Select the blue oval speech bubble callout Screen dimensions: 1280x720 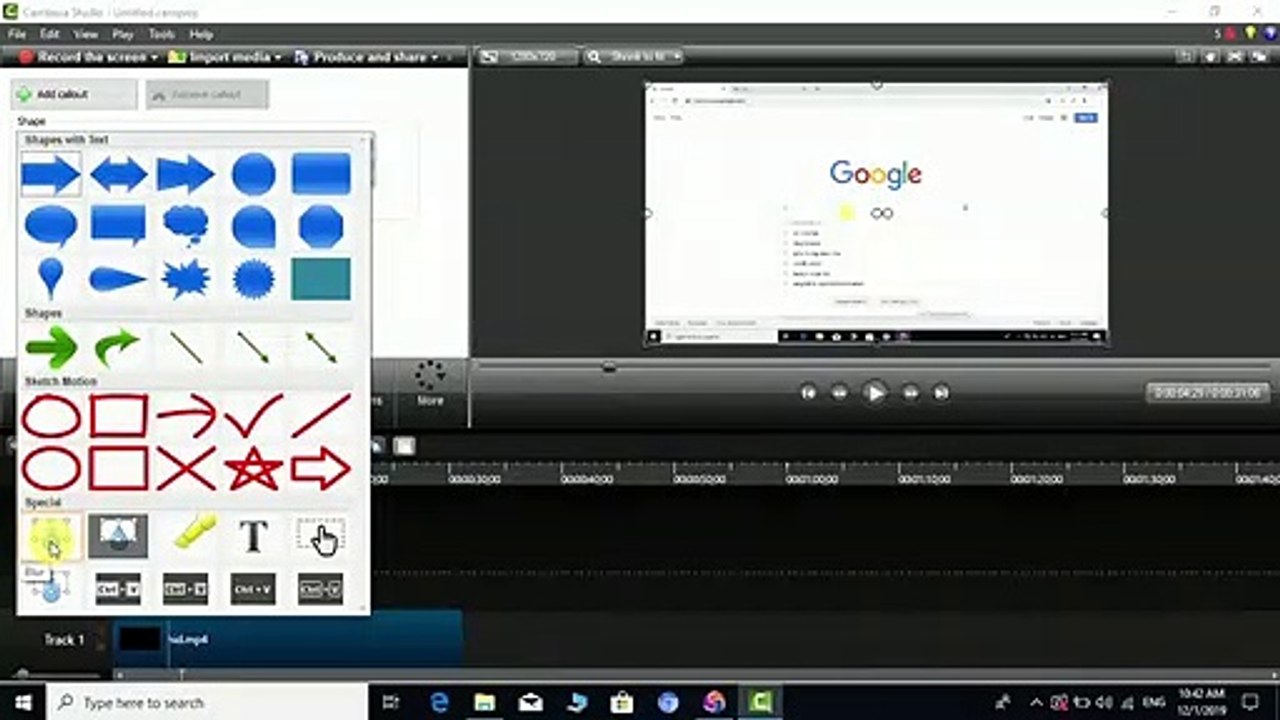coord(50,227)
